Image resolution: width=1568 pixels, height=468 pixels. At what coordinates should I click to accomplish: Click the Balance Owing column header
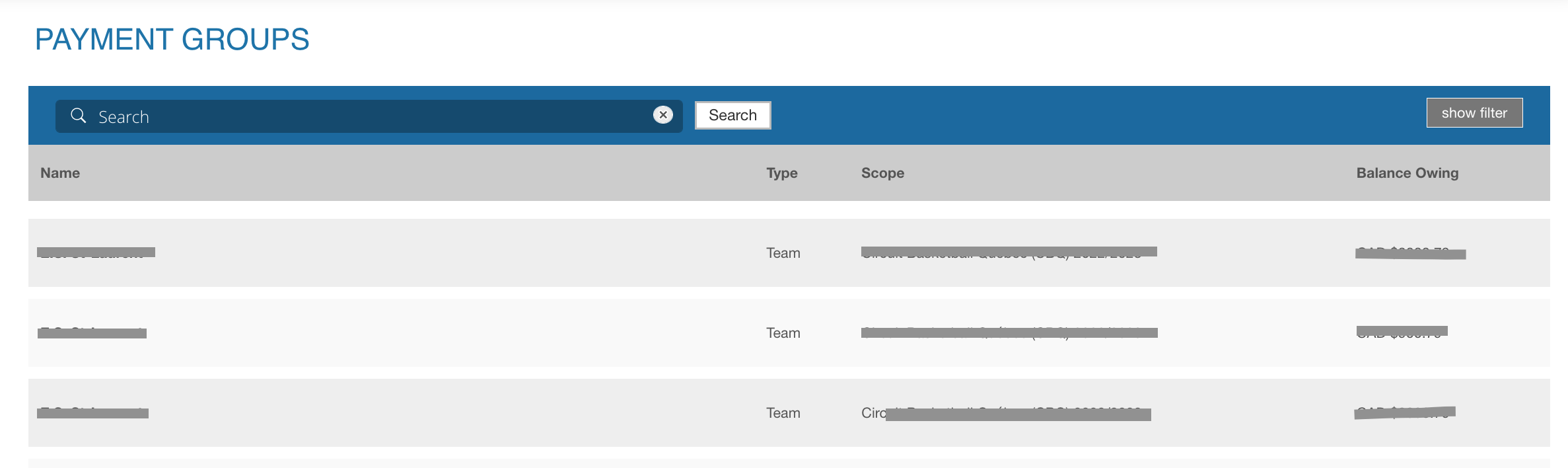pos(1407,173)
